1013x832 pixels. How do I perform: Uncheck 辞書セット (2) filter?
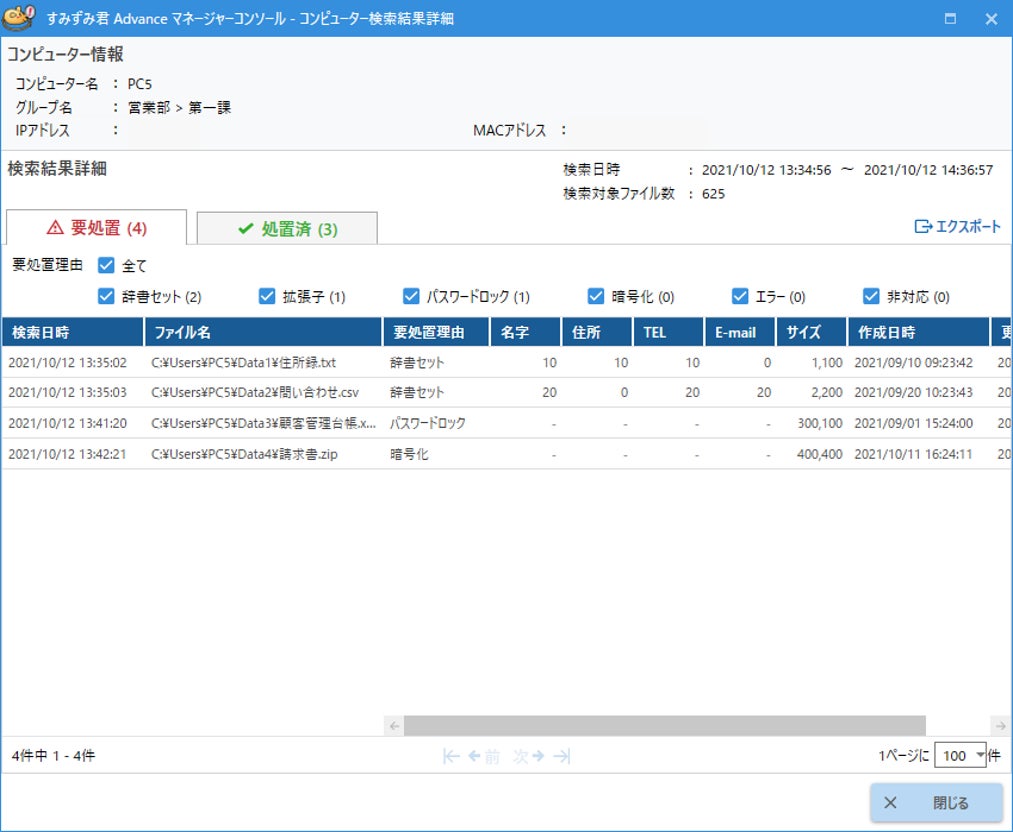(106, 296)
